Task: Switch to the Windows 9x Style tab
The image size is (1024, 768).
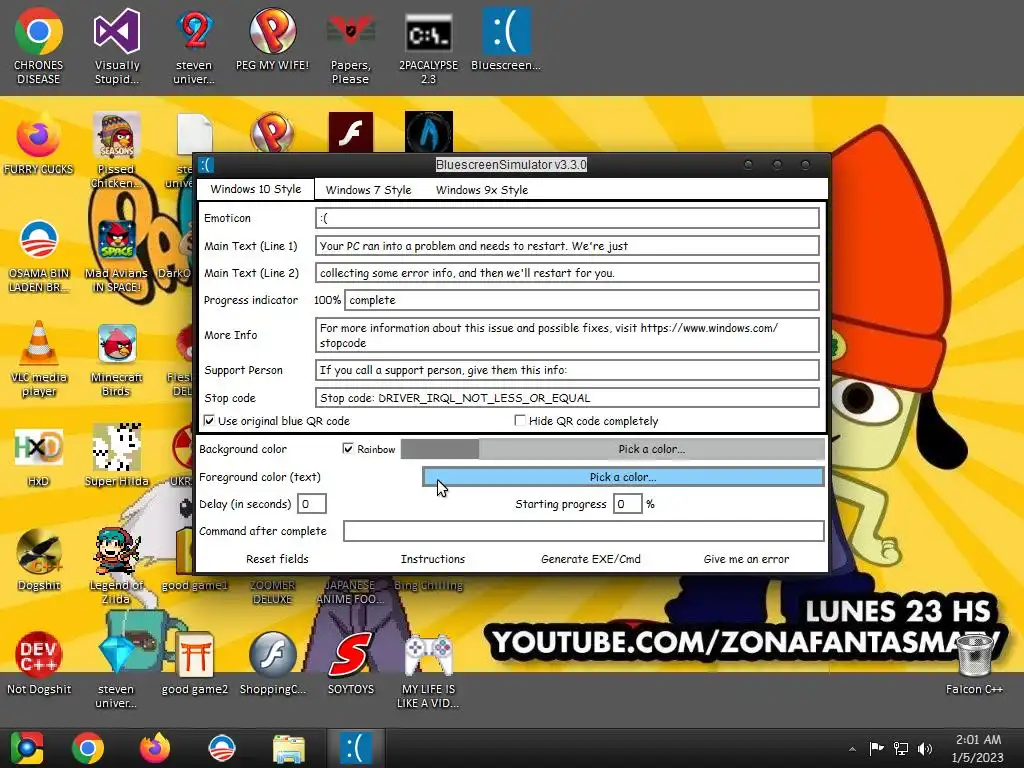Action: coord(482,190)
